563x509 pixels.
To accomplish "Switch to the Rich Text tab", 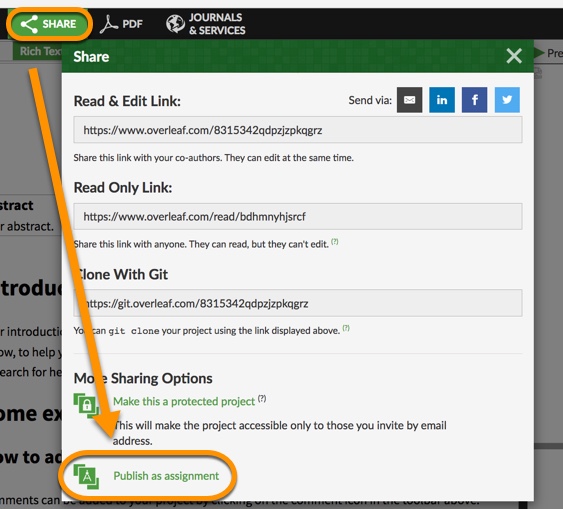I will tap(38, 52).
